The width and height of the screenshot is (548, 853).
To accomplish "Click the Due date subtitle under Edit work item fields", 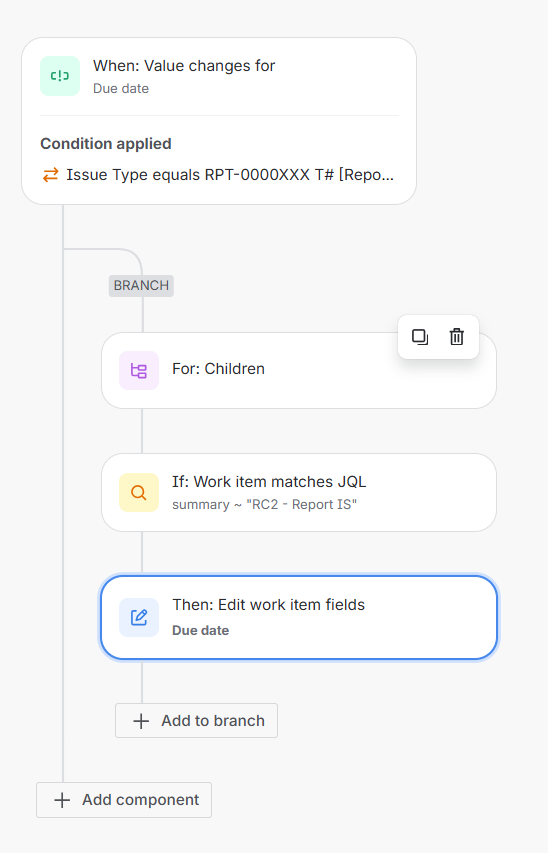I will (200, 631).
